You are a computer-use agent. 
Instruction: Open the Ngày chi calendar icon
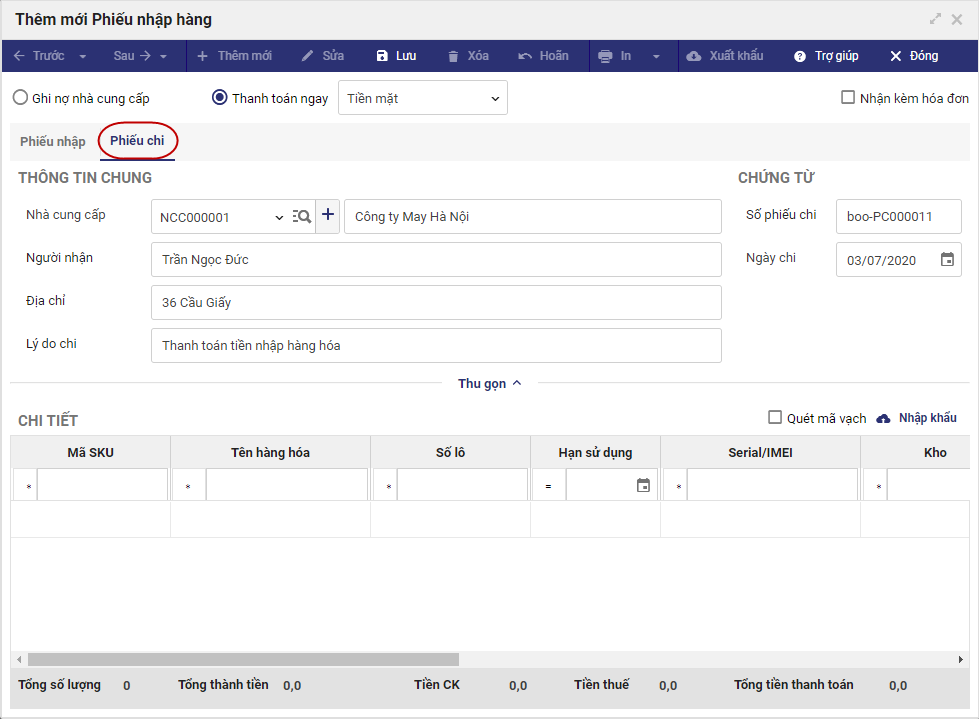point(947,260)
